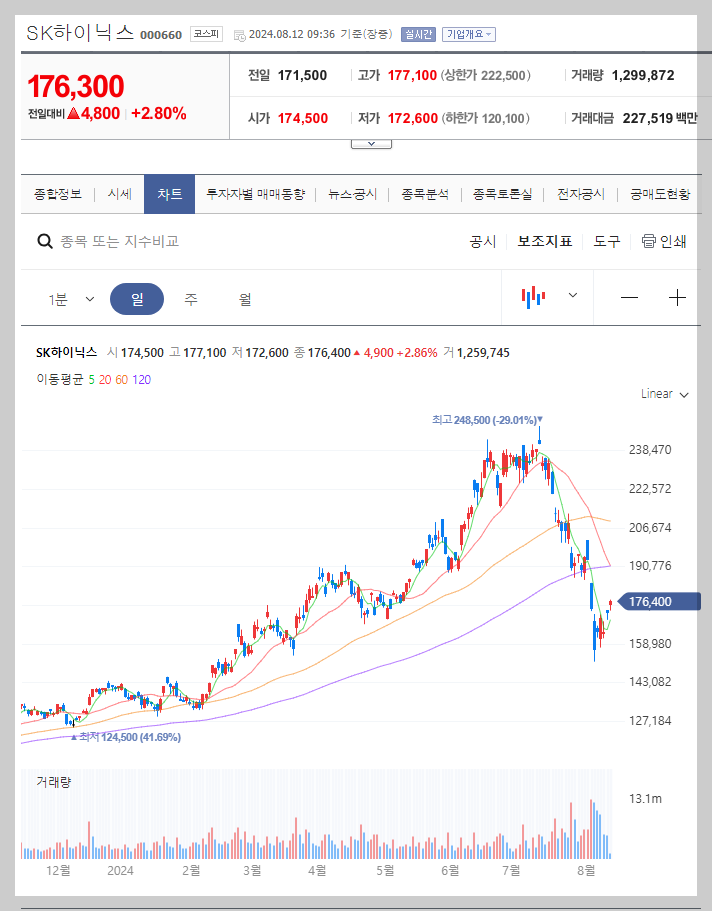This screenshot has height=911, width=712.
Task: Open the candlestick chart style icon
Action: pos(535,296)
